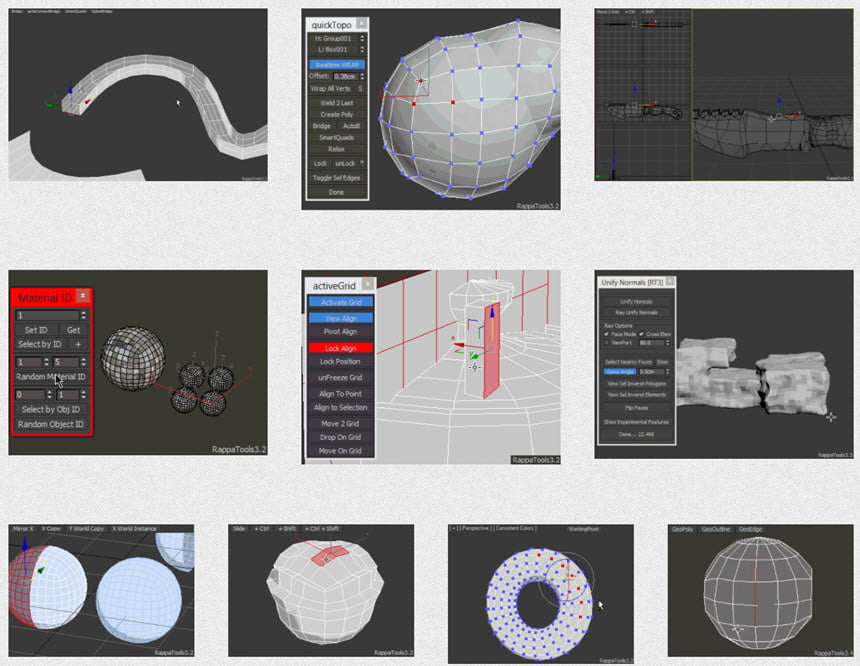Click Show Experimental Features
The image size is (860, 666).
[x=636, y=422]
